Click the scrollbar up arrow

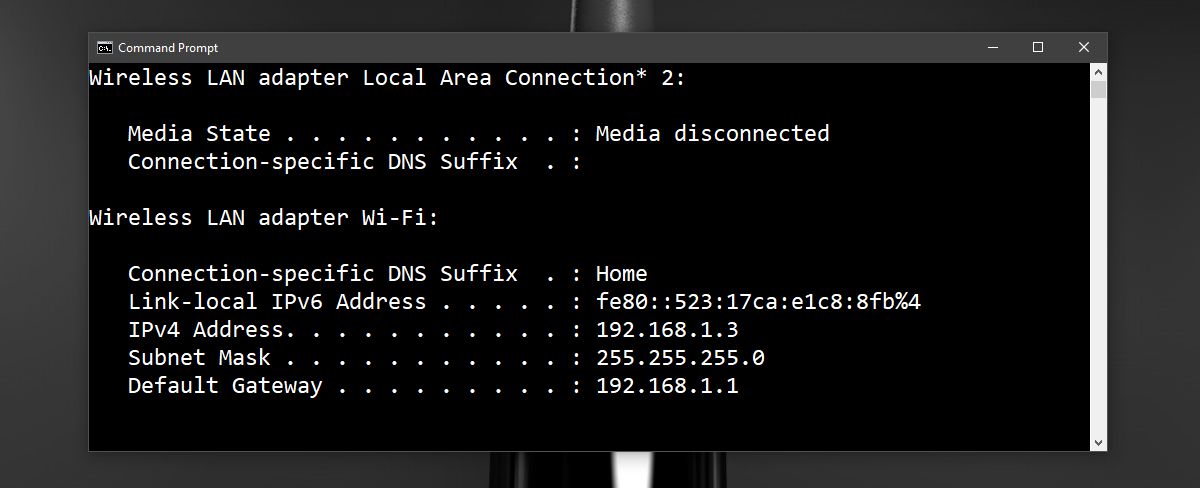[1098, 72]
